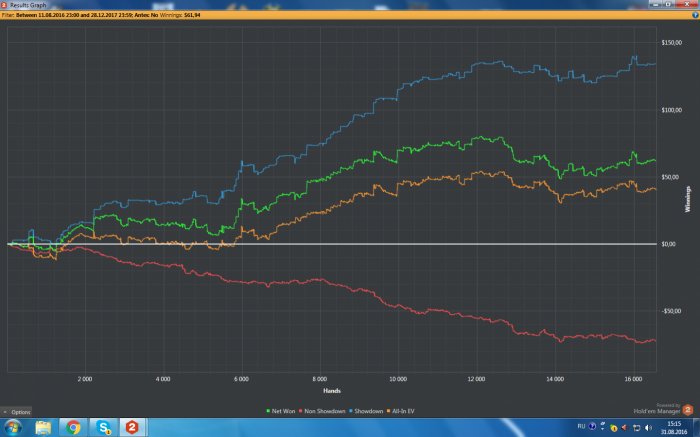700x437 pixels.
Task: Expand the hidden tray icons arrow
Action: pos(602,429)
